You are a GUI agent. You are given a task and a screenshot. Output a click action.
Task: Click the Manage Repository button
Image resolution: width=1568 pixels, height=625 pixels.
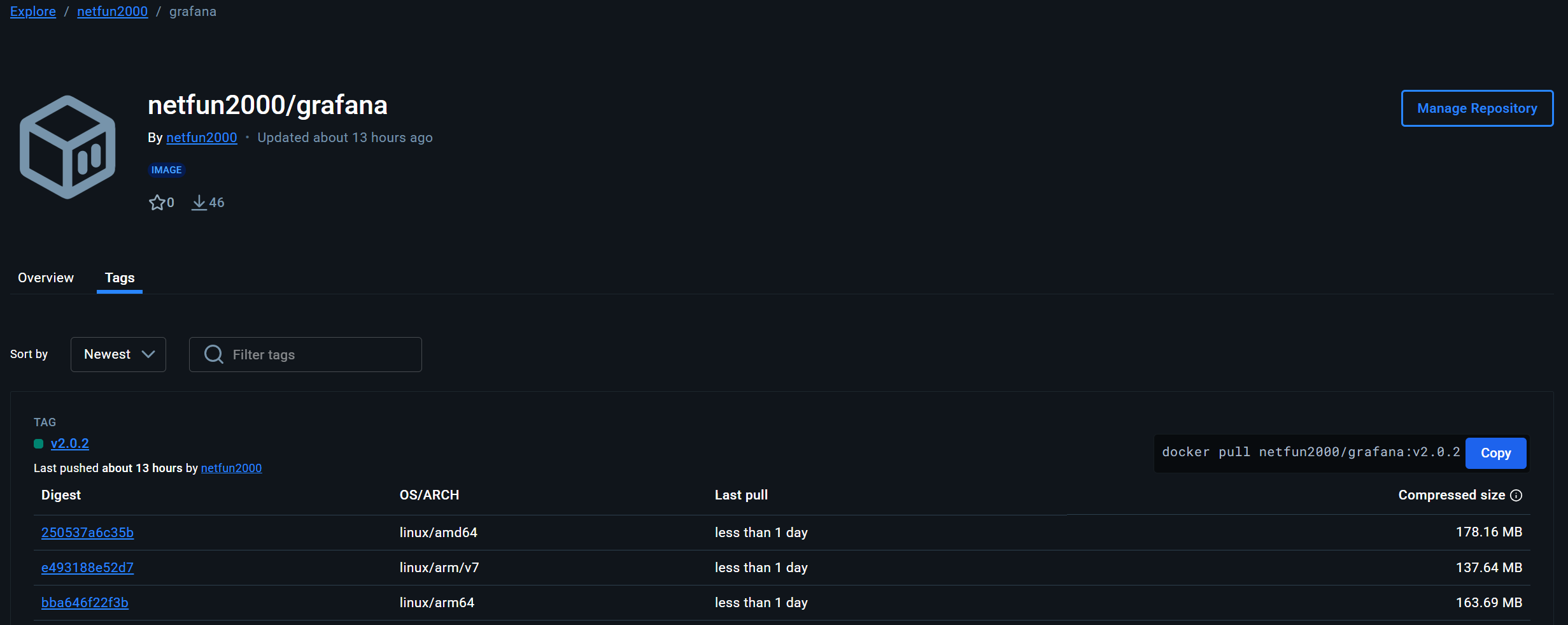coord(1477,108)
